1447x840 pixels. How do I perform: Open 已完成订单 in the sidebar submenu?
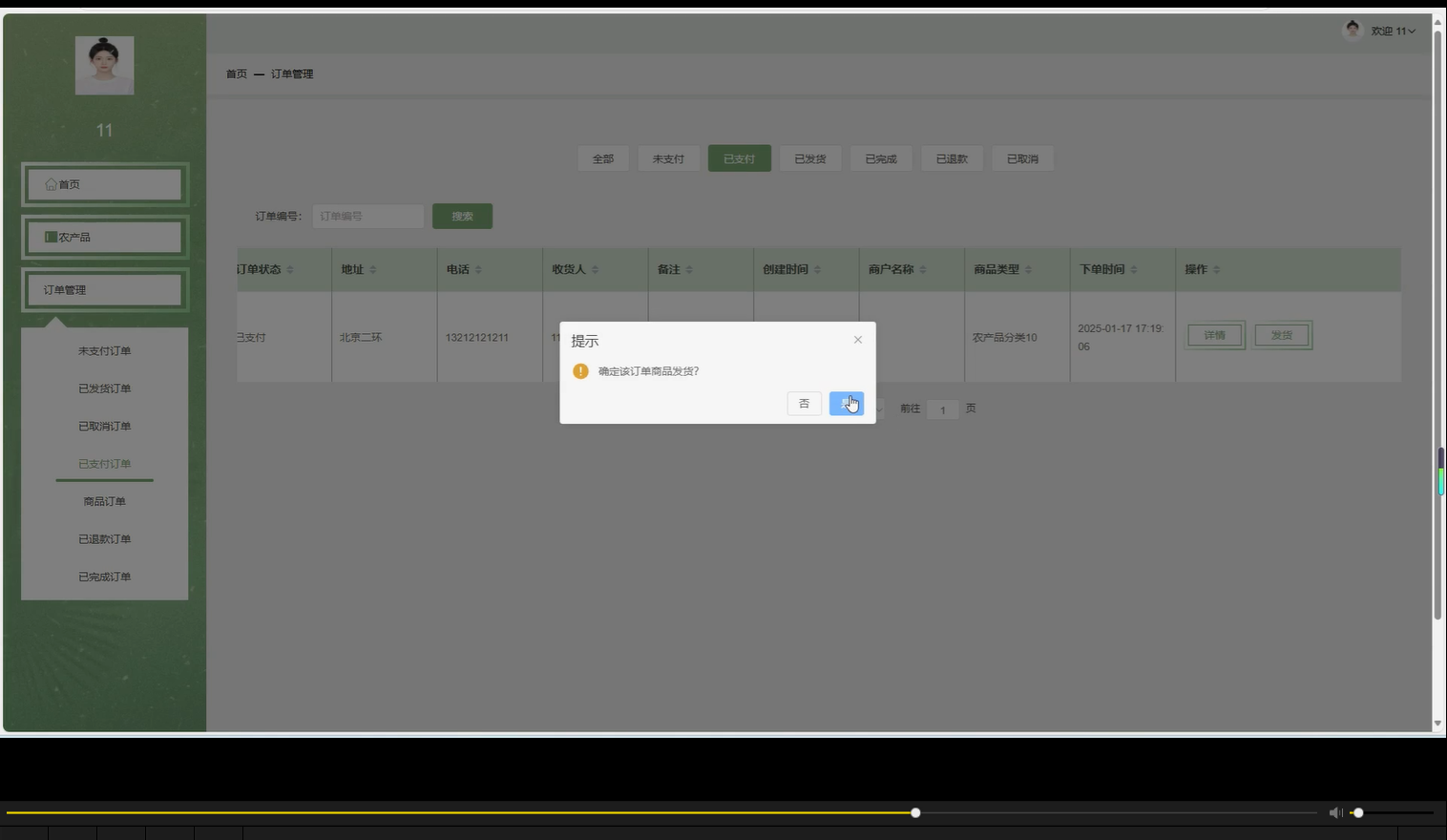pos(105,577)
